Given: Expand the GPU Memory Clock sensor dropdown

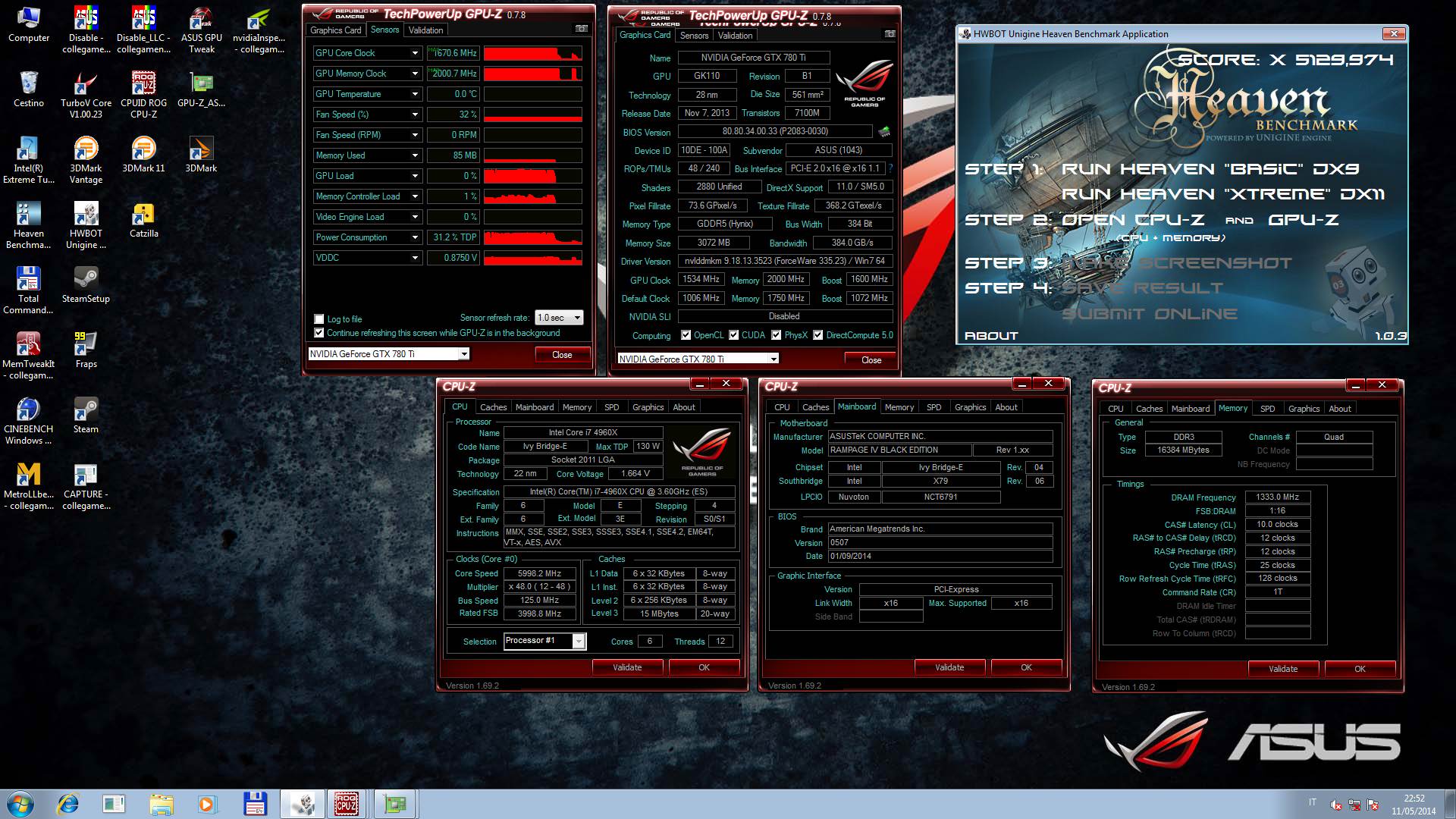Looking at the screenshot, I should (415, 74).
